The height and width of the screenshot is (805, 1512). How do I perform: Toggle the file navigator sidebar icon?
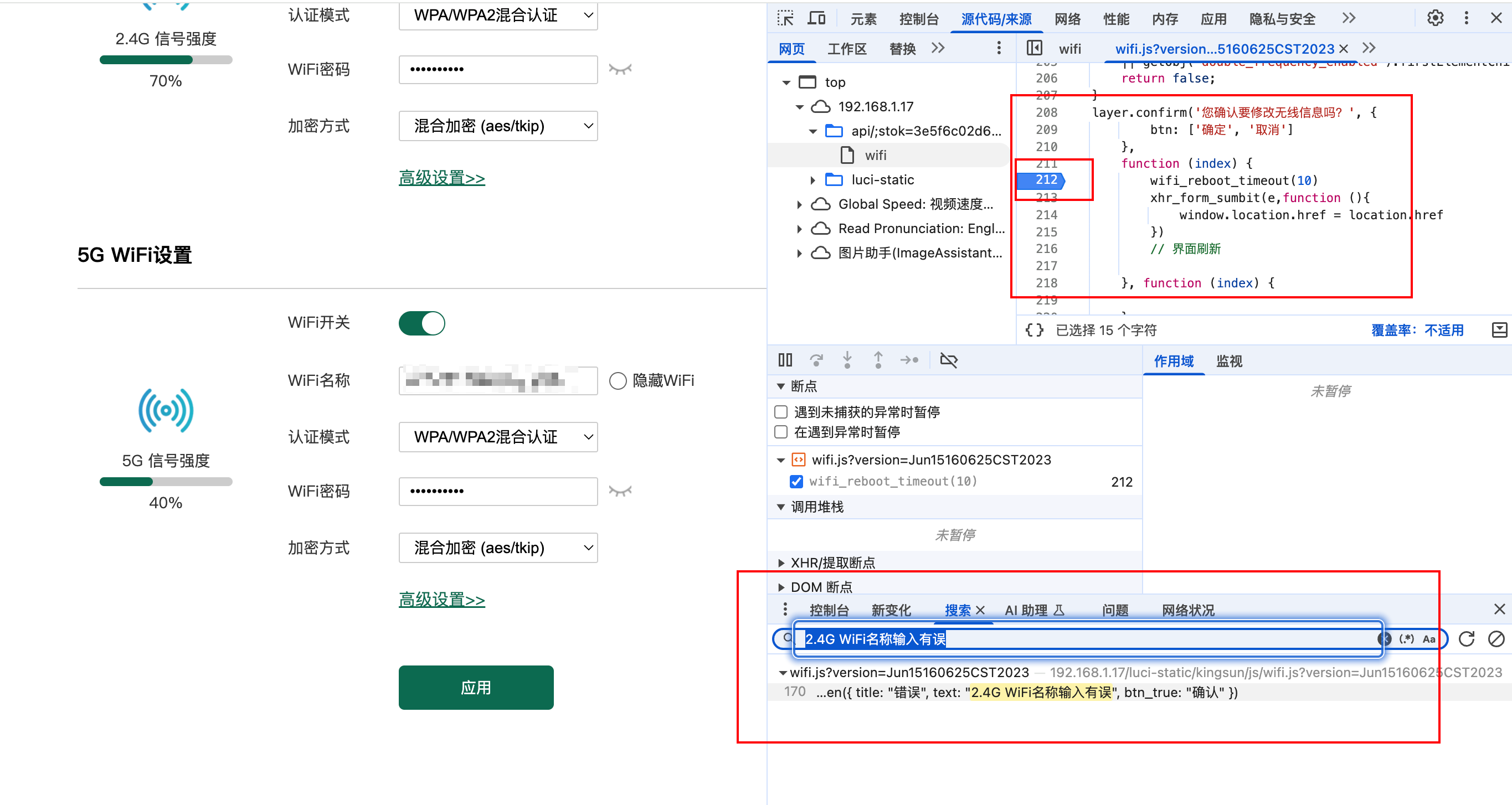(1034, 48)
